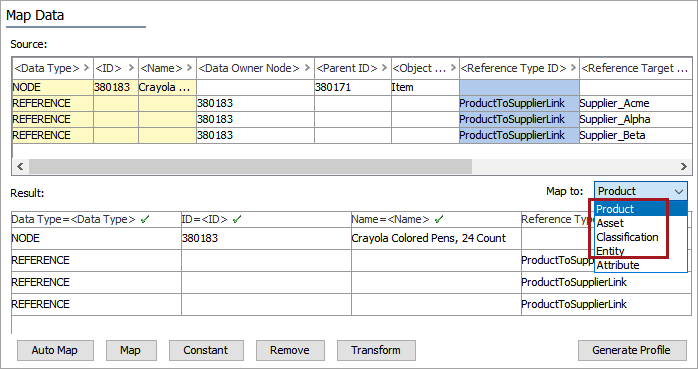Expand the <ID> source column arrow

click(x=131, y=68)
